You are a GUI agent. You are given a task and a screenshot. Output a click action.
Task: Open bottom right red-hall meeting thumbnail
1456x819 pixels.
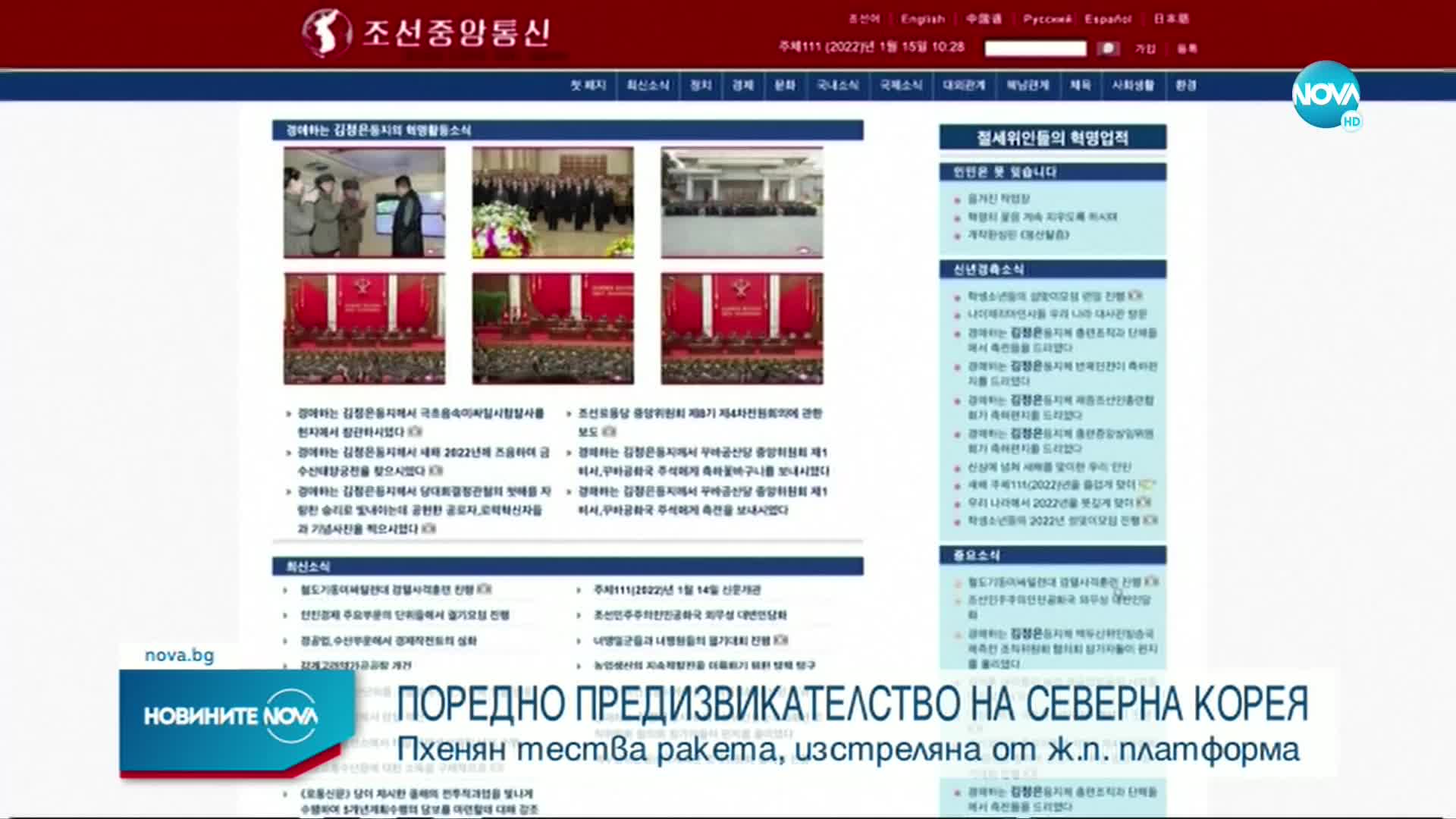coord(742,328)
